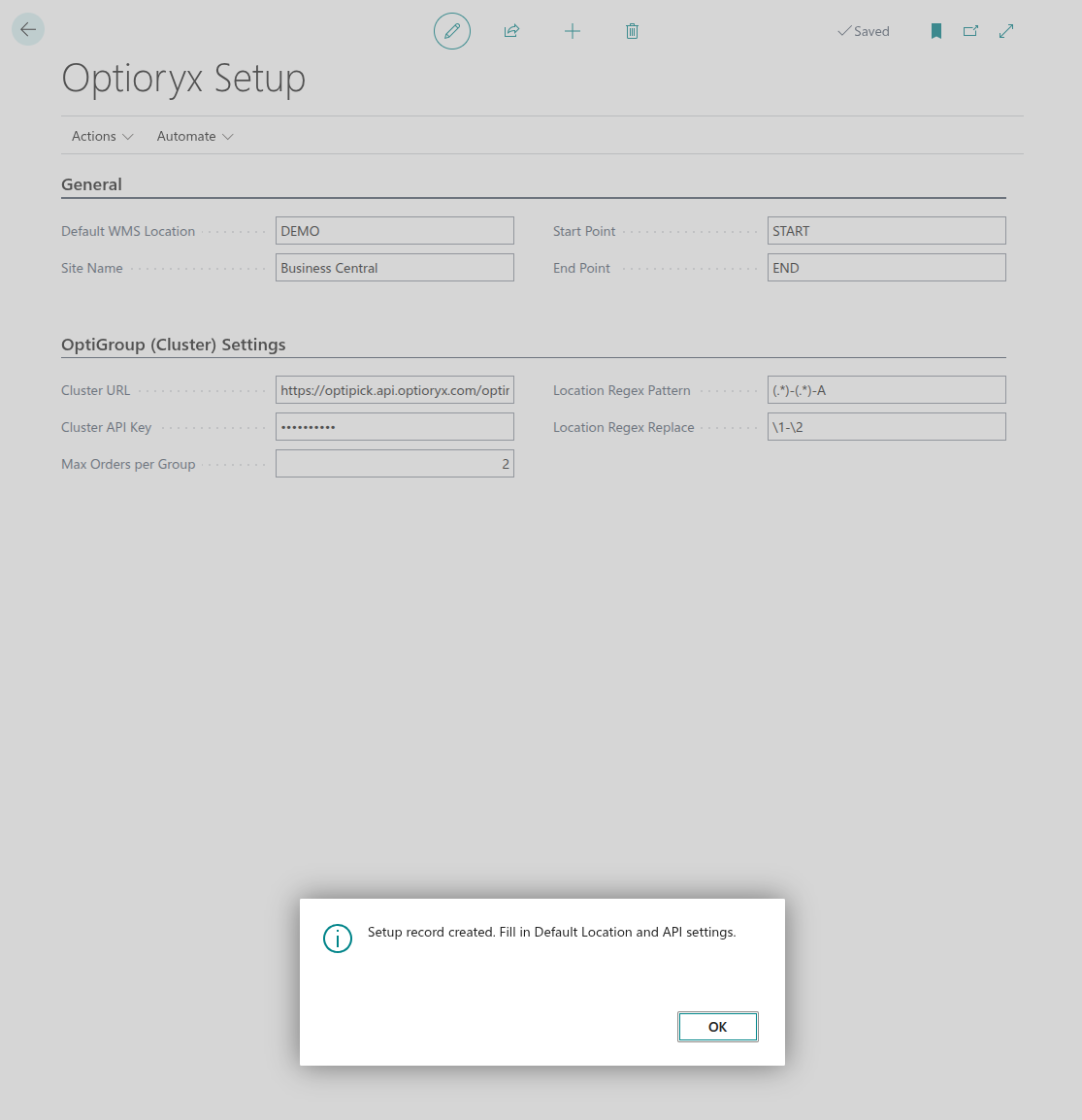The width and height of the screenshot is (1082, 1120).
Task: Click the back arrow button
Action: [x=28, y=30]
